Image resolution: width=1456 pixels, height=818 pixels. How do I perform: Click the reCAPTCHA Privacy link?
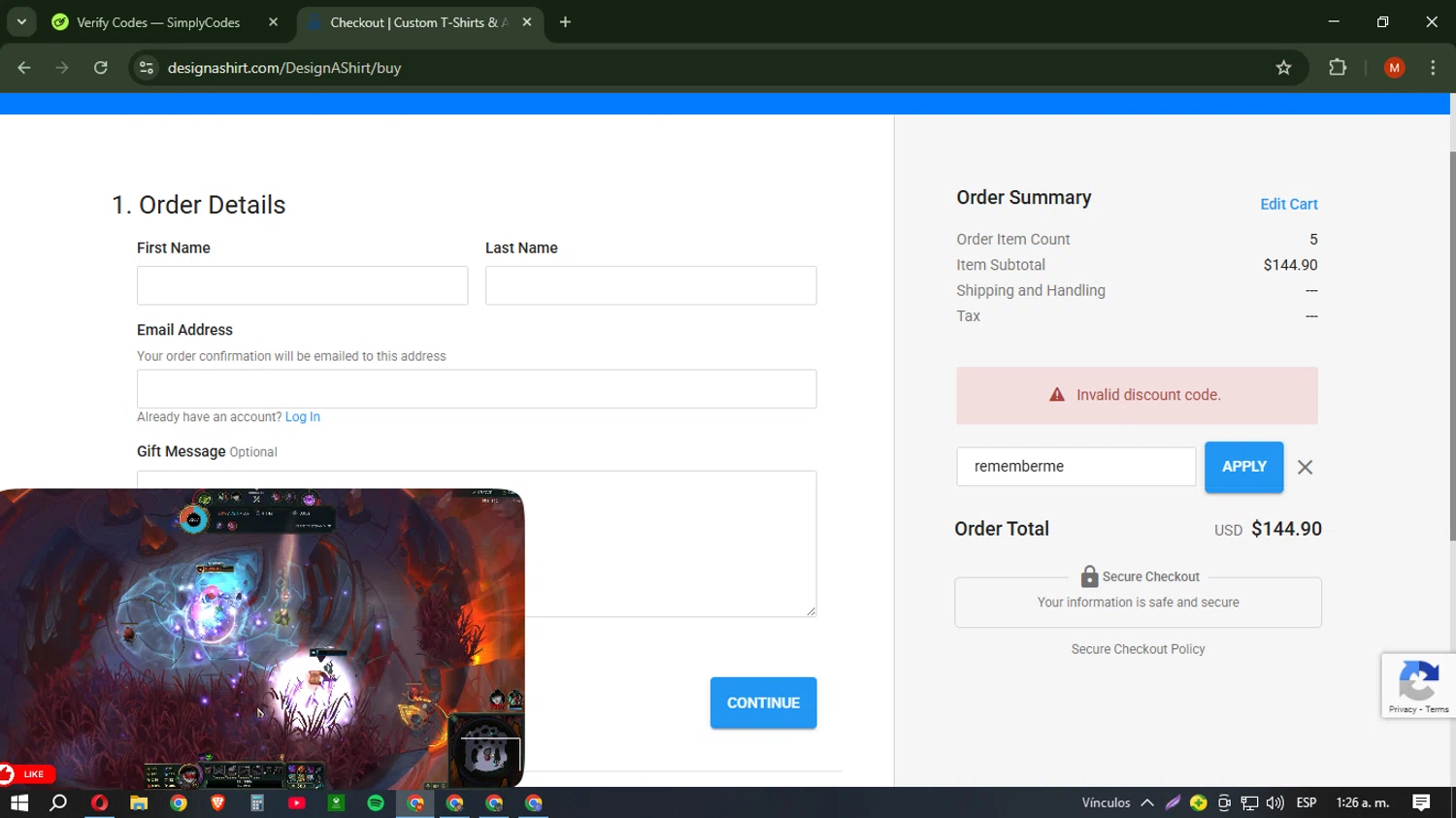1402,709
